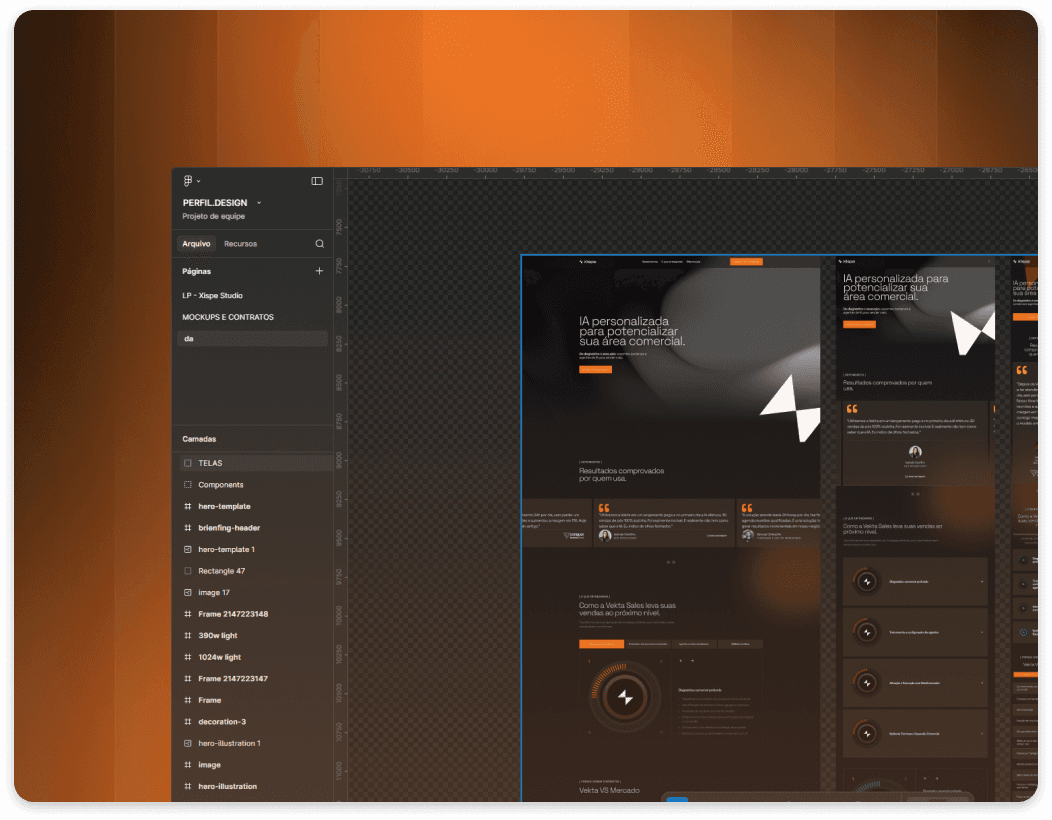Add a new page with the plus button

[319, 270]
